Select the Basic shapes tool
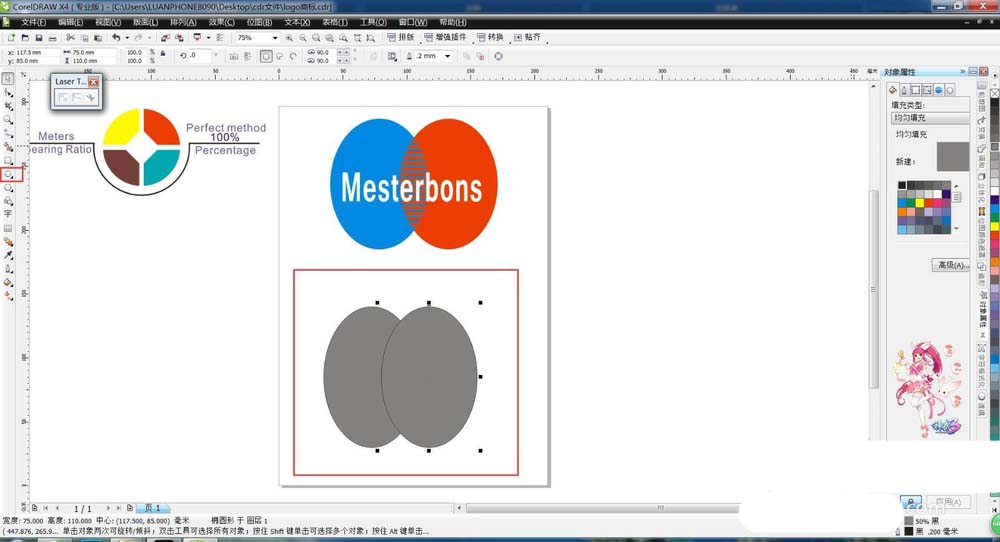Image resolution: width=1000 pixels, height=542 pixels. click(x=8, y=201)
